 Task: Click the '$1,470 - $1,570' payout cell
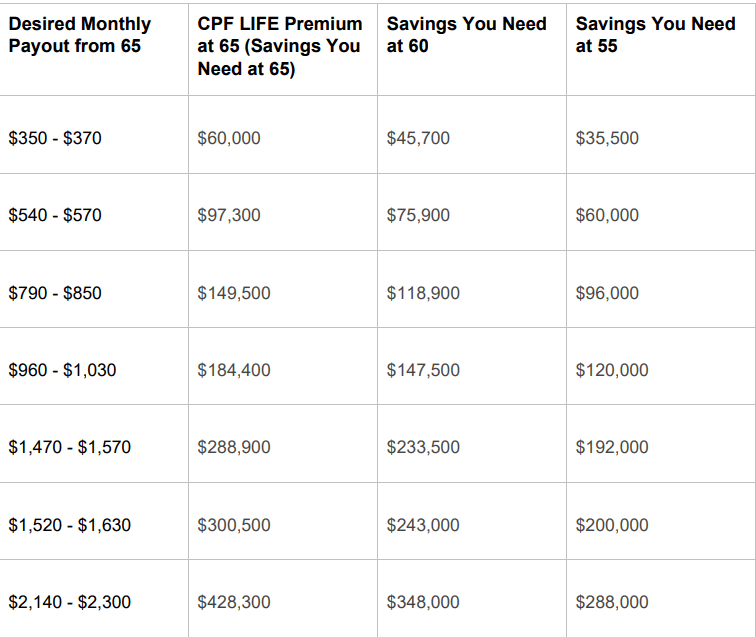pyautogui.click(x=69, y=447)
